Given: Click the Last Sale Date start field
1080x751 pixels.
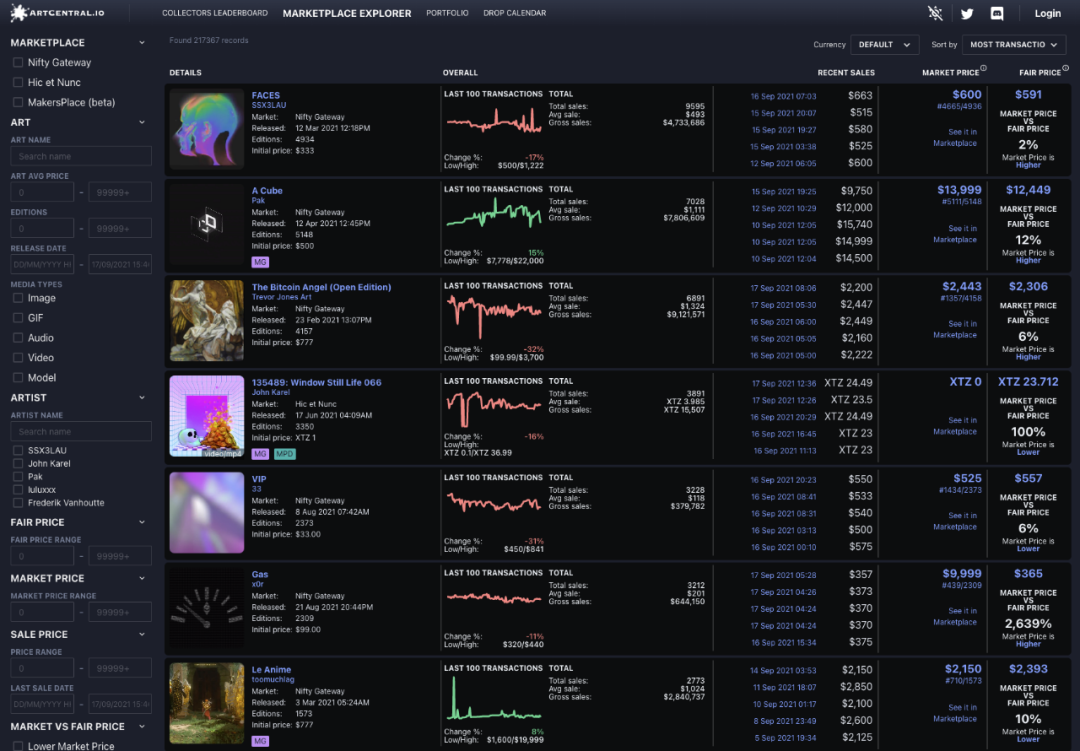Looking at the screenshot, I should tap(42, 704).
